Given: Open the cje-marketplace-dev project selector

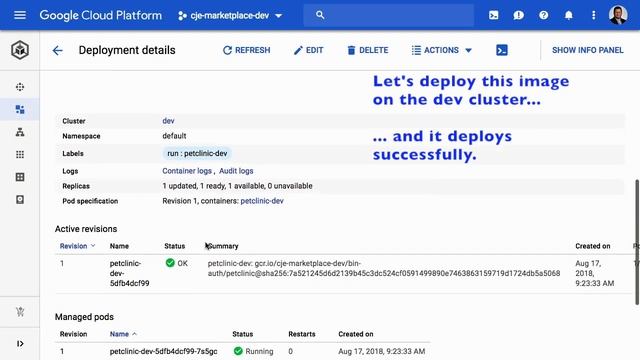Looking at the screenshot, I should [230, 16].
